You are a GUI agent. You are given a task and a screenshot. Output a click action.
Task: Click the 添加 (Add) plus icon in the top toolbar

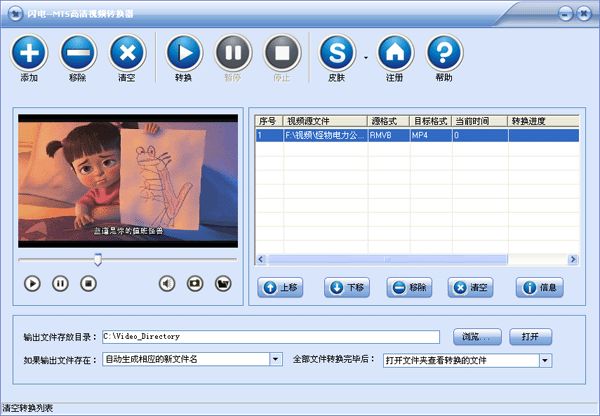(29, 52)
